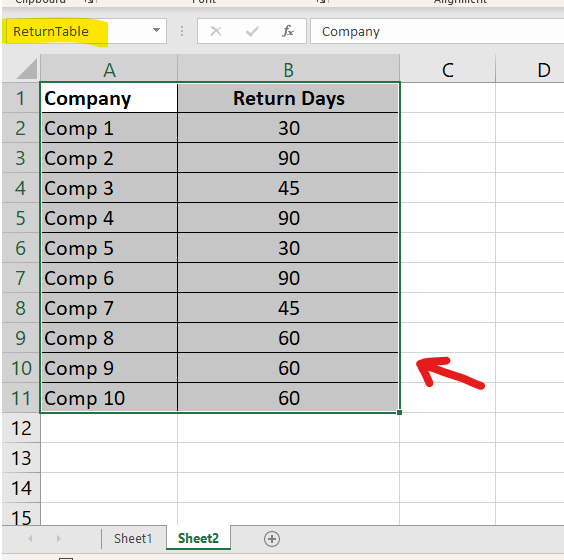Open the formula bar options dots handle
Image resolution: width=564 pixels, height=560 pixels.
182,31
